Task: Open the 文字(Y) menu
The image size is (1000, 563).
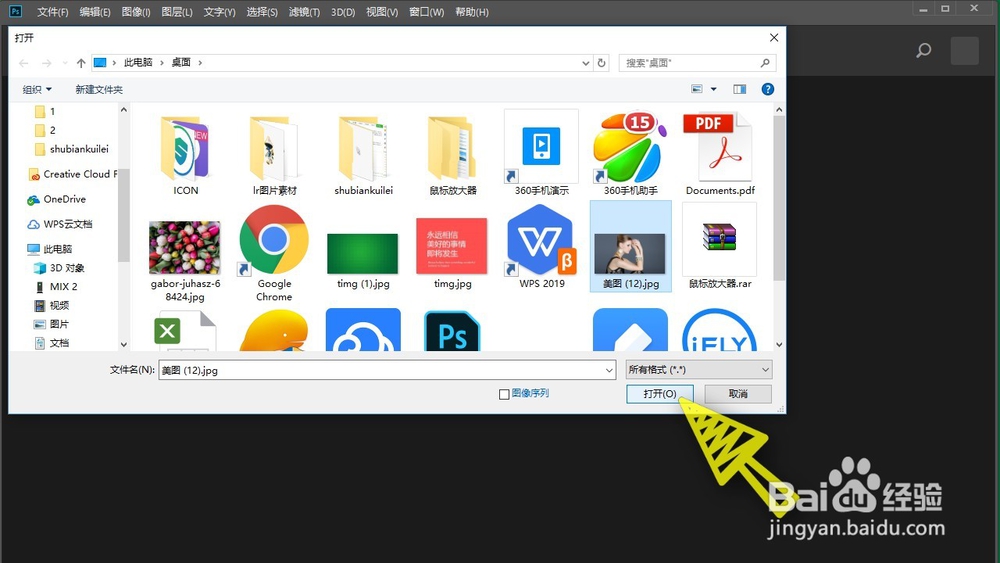Action: point(219,12)
